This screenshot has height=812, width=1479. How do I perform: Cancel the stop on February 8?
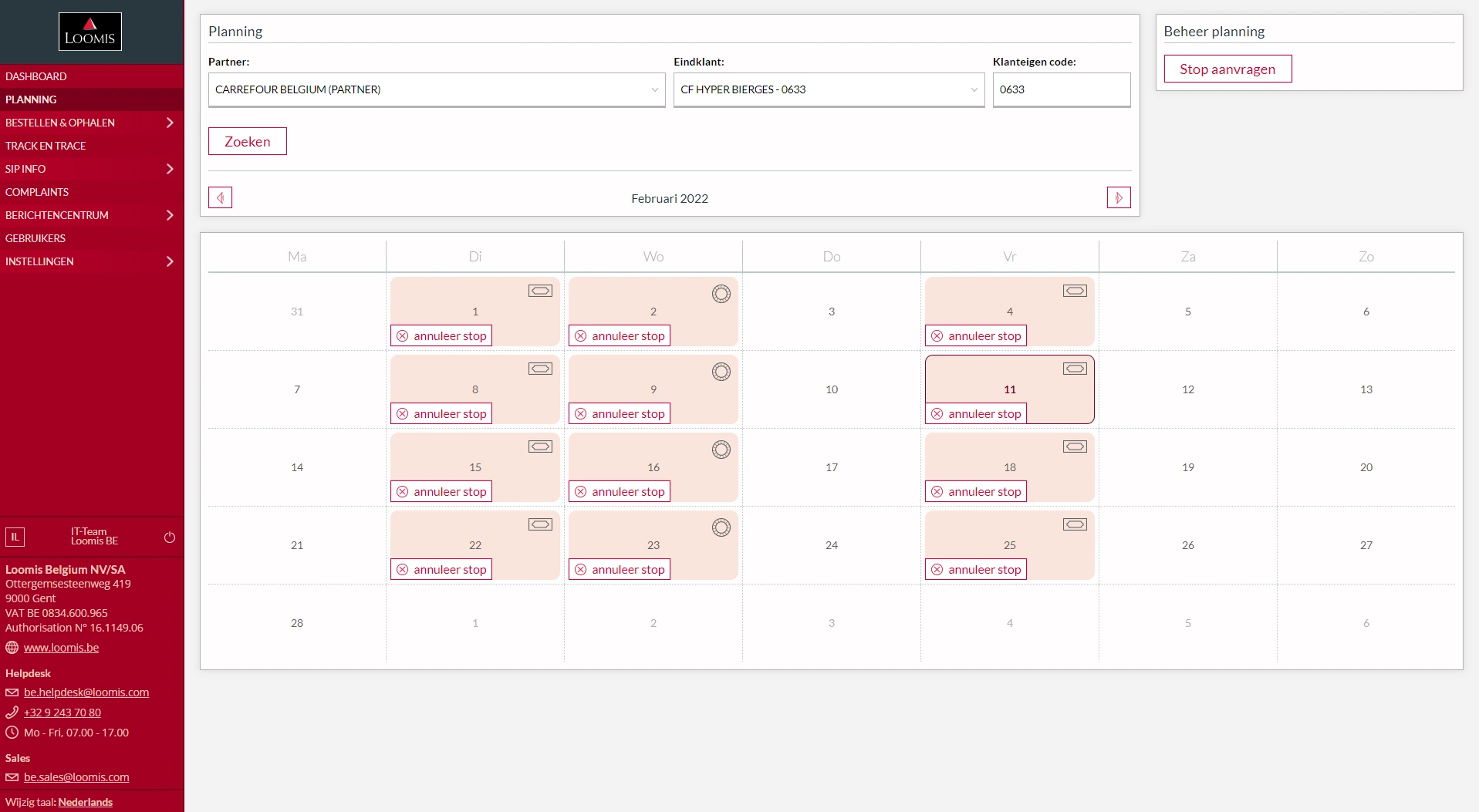441,413
